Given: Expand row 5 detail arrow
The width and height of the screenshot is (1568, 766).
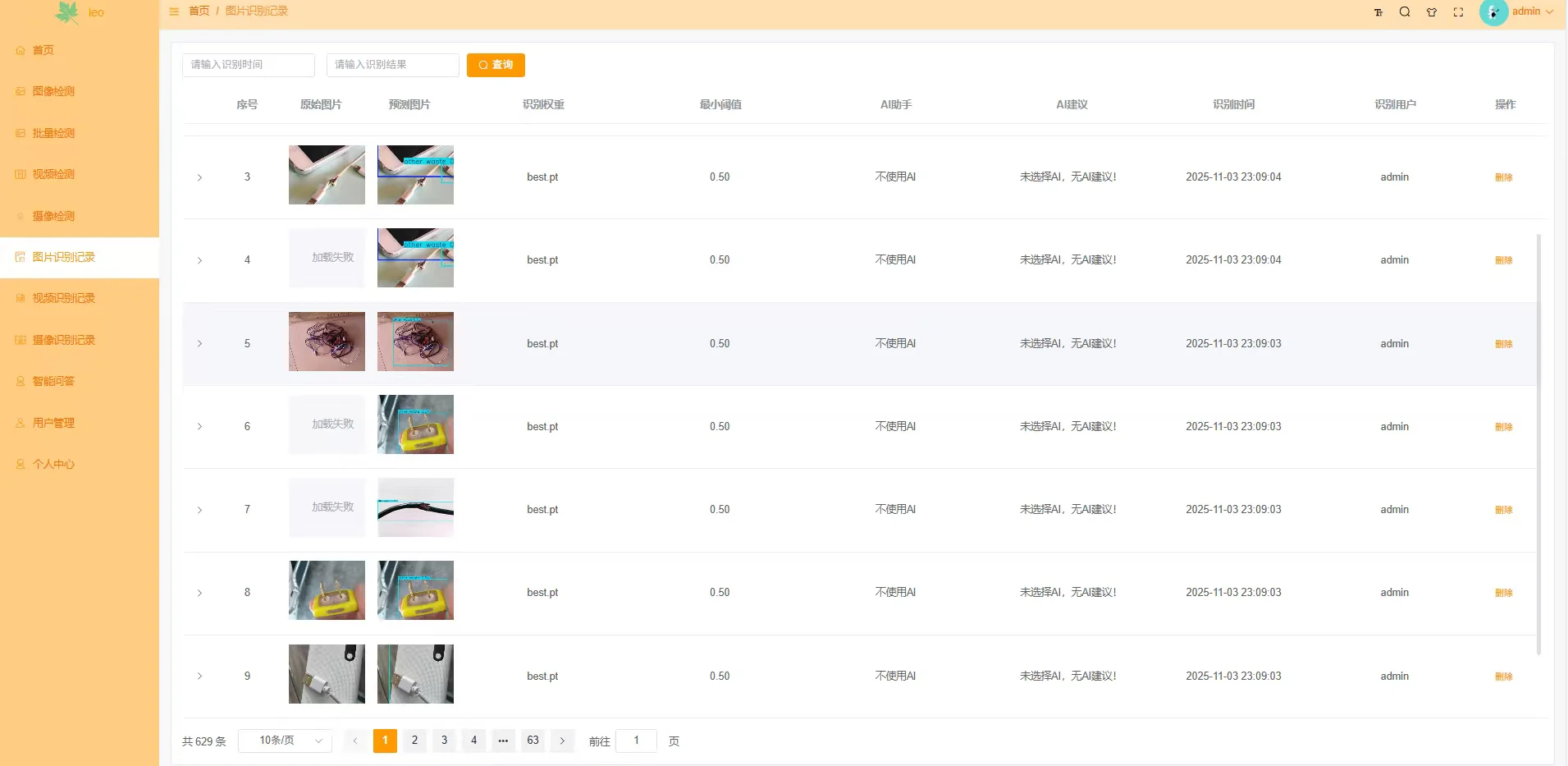Looking at the screenshot, I should (x=199, y=343).
